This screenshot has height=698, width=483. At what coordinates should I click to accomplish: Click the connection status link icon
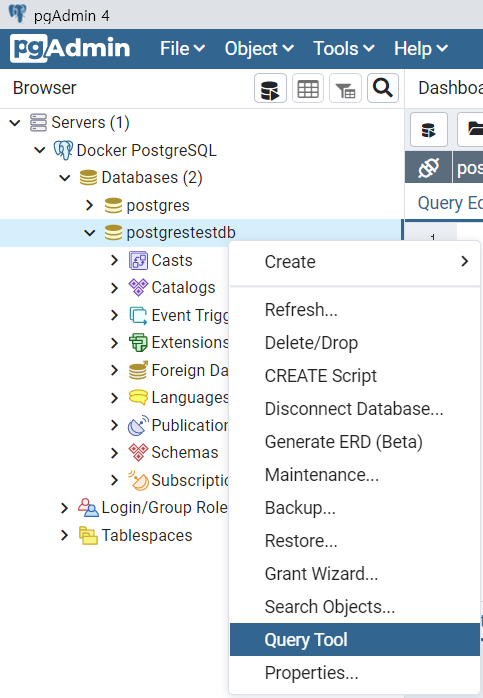pyautogui.click(x=428, y=167)
